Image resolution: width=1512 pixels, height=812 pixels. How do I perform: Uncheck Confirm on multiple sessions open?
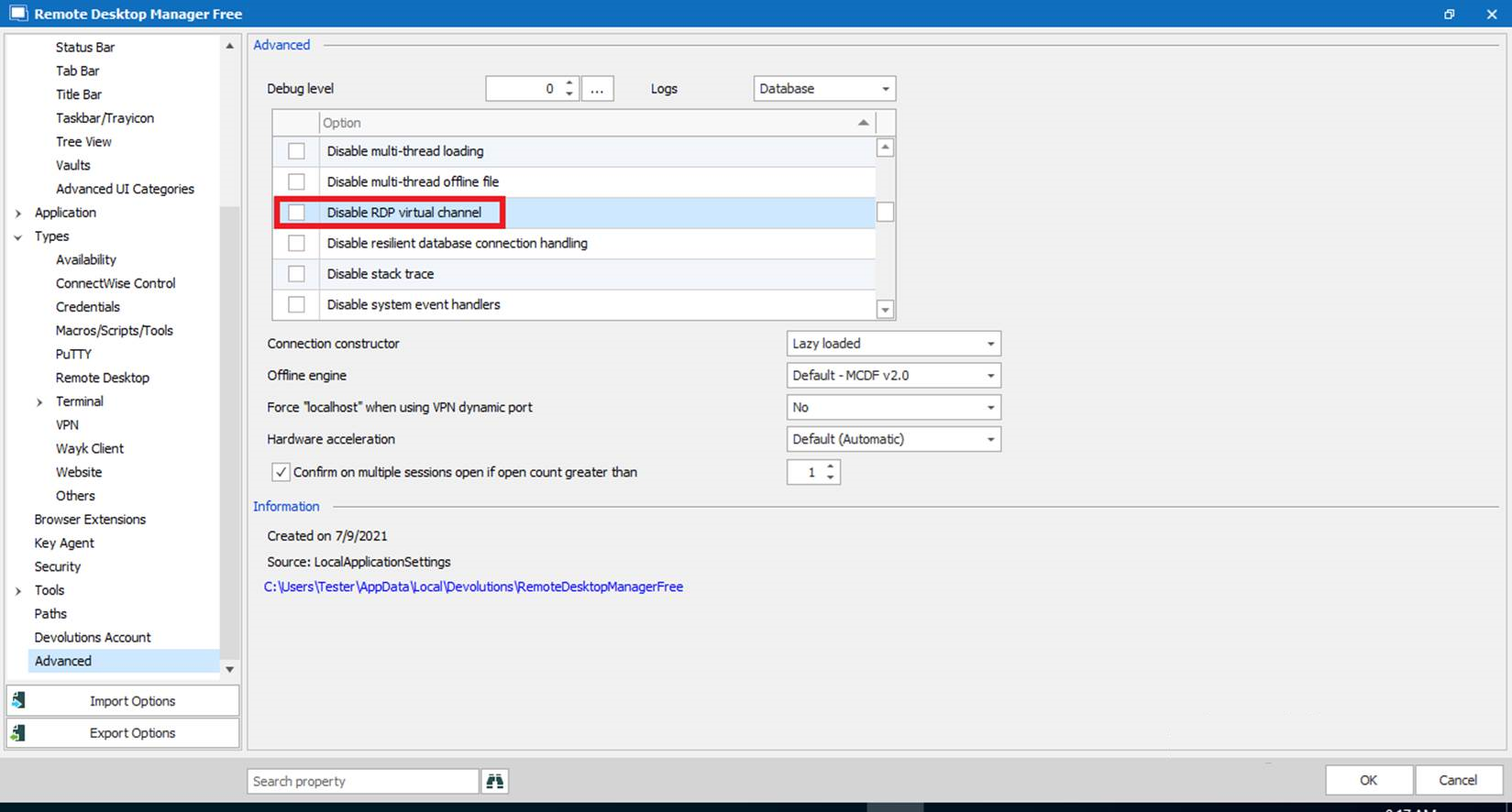(281, 472)
